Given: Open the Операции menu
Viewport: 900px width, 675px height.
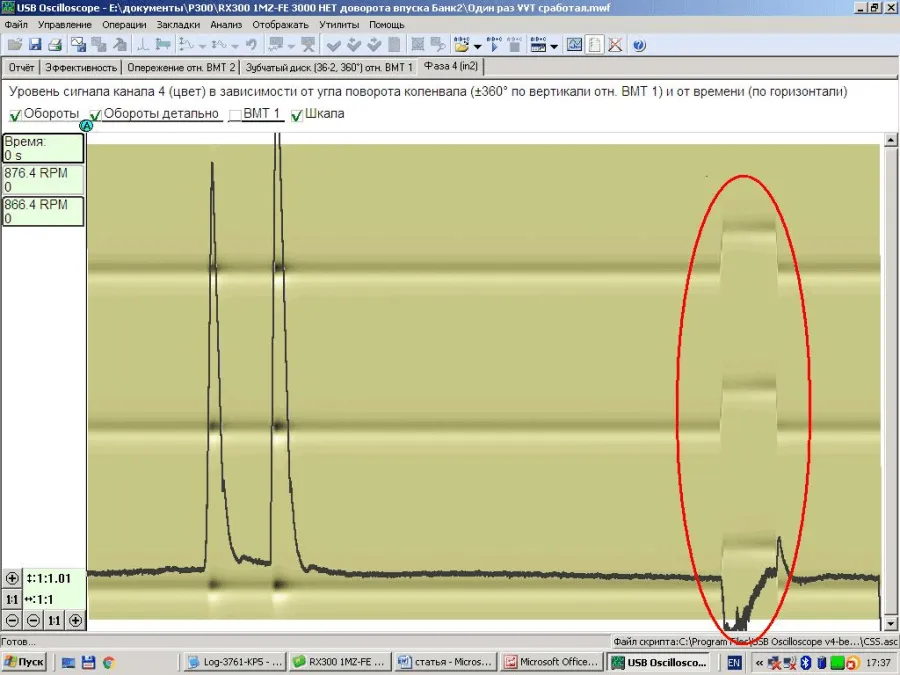Looking at the screenshot, I should pos(124,25).
